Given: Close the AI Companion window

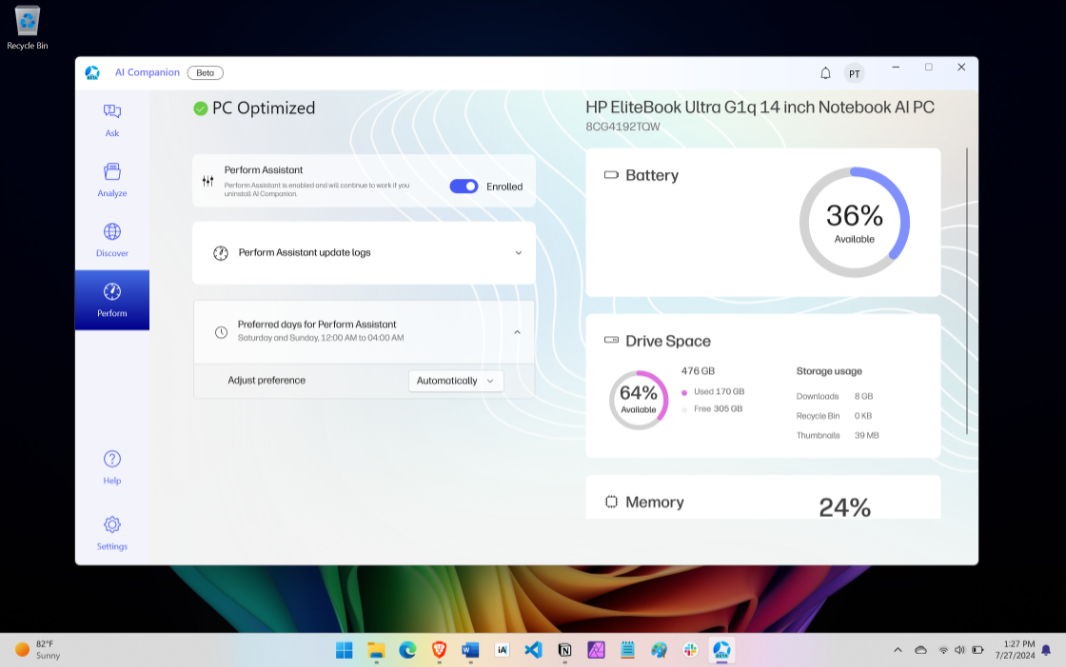Looking at the screenshot, I should [x=961, y=67].
